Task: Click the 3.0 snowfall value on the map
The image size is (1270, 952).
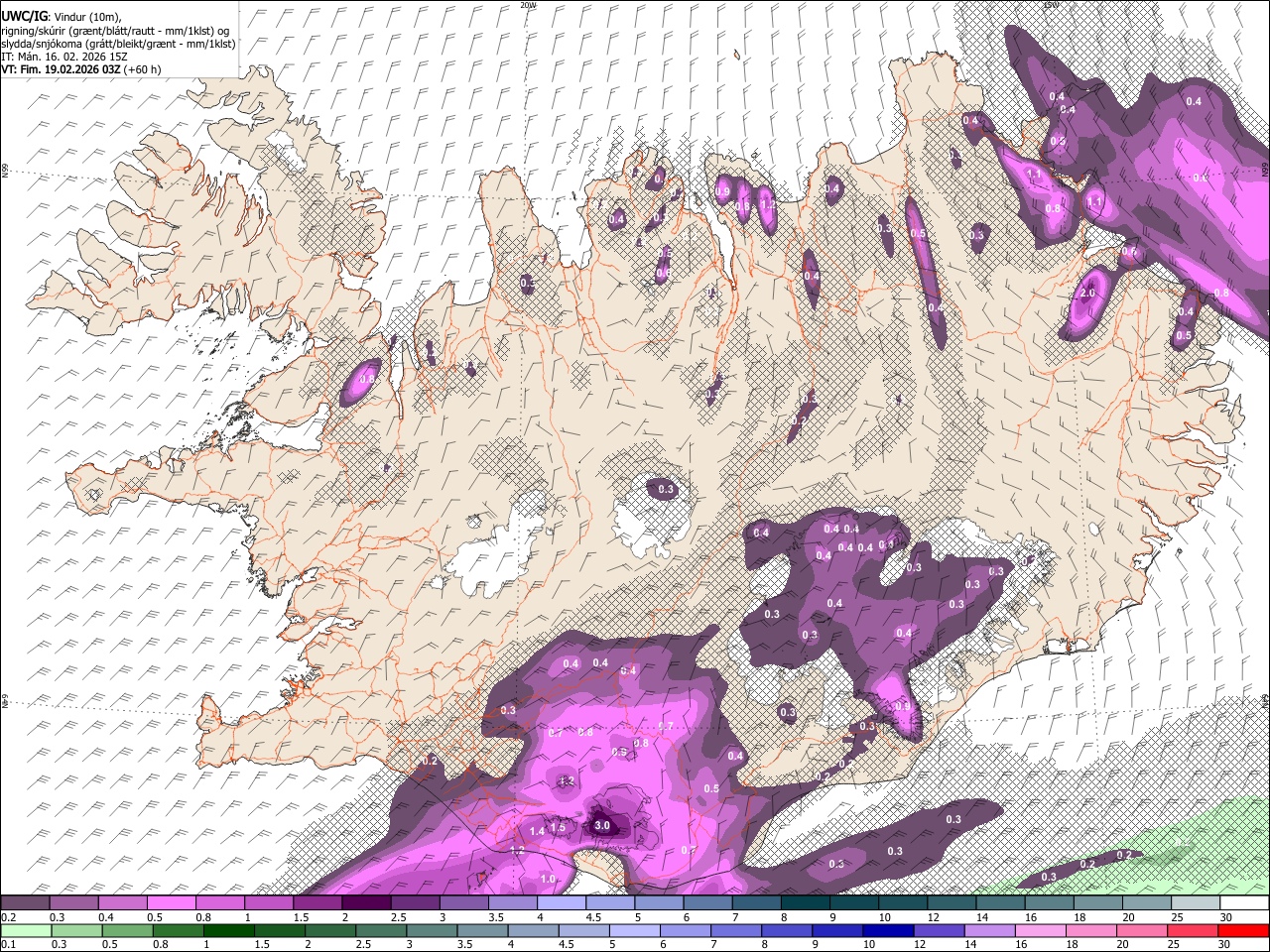Action: tap(601, 825)
